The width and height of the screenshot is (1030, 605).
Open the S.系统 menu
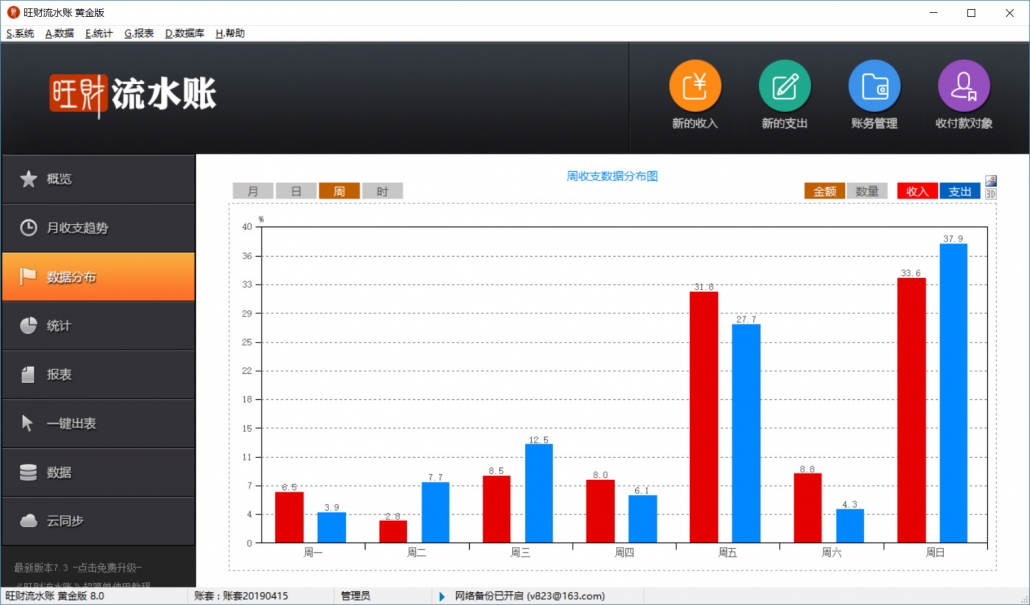pyautogui.click(x=20, y=33)
